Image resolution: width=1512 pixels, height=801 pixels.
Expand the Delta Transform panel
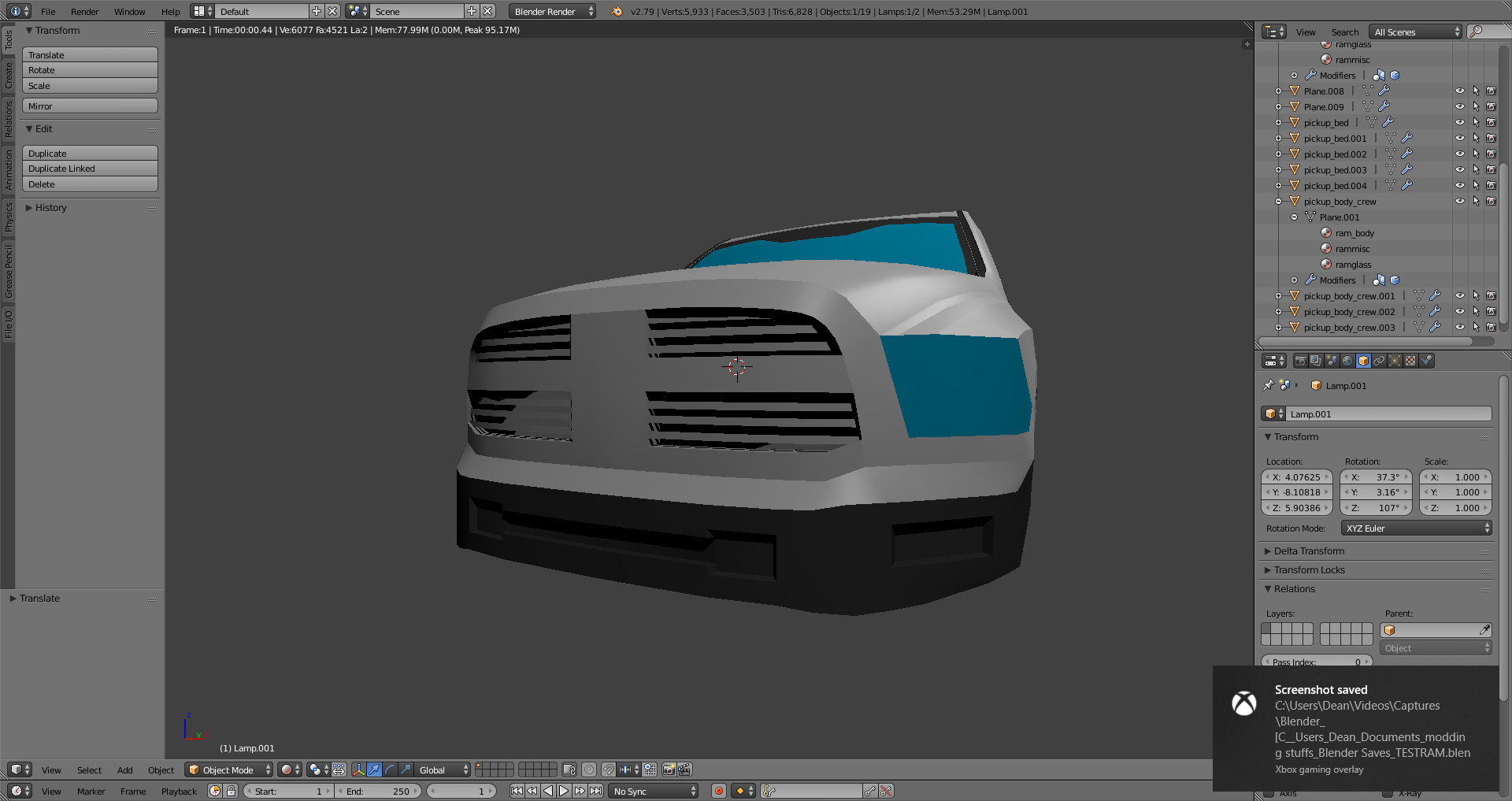tap(1309, 551)
